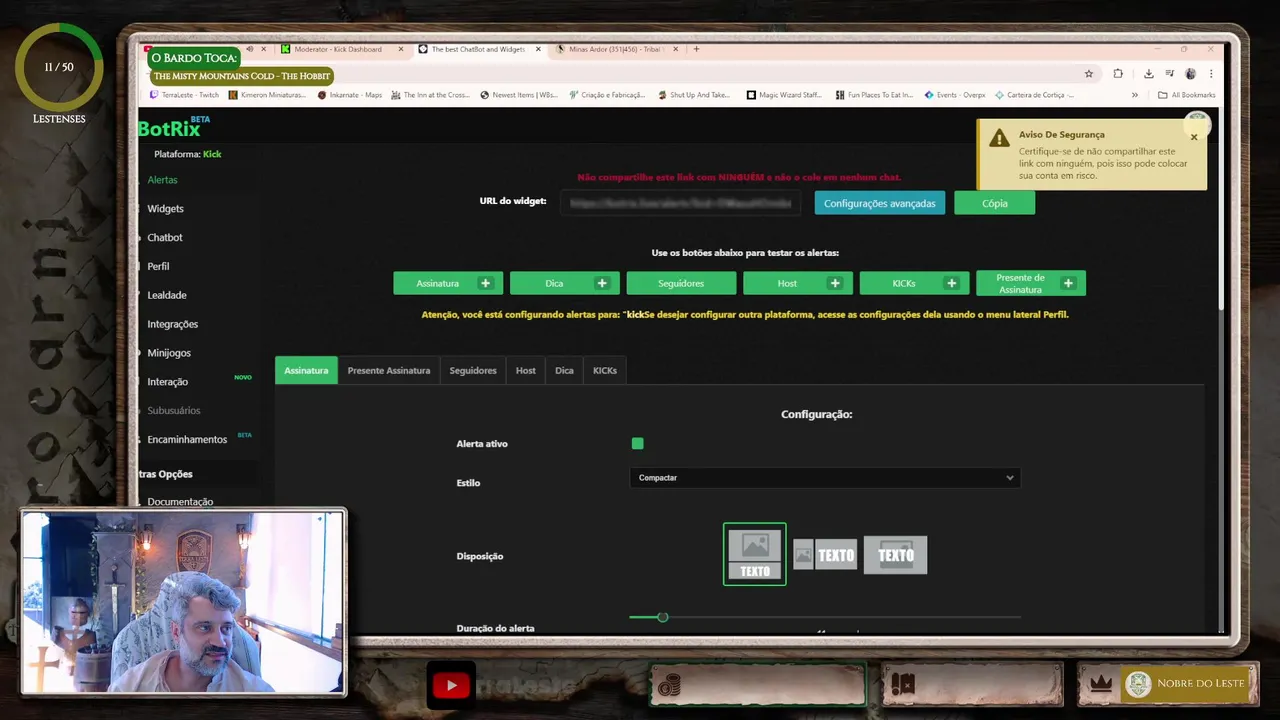Open a new browser tab
1280x720 pixels.
pyautogui.click(x=696, y=49)
